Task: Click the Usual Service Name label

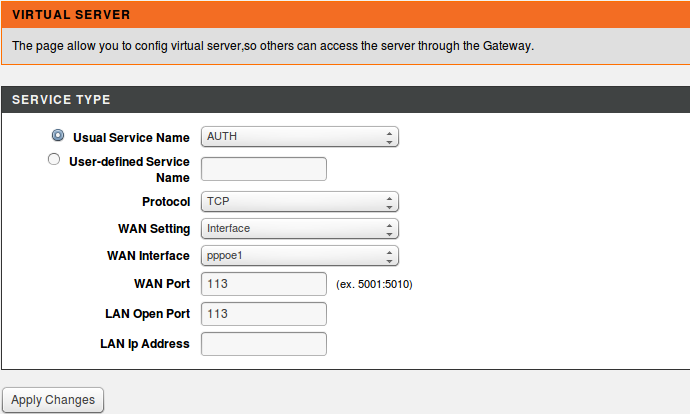Action: click(131, 138)
